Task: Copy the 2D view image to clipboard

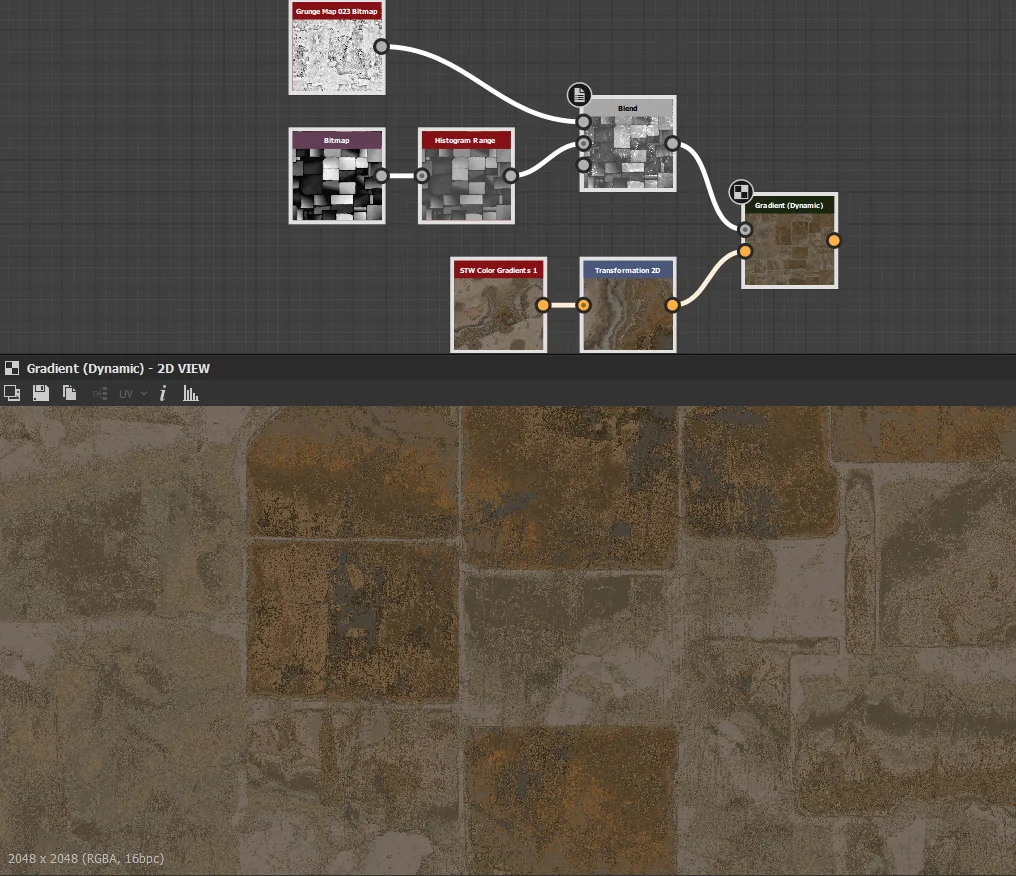Action: click(x=69, y=393)
